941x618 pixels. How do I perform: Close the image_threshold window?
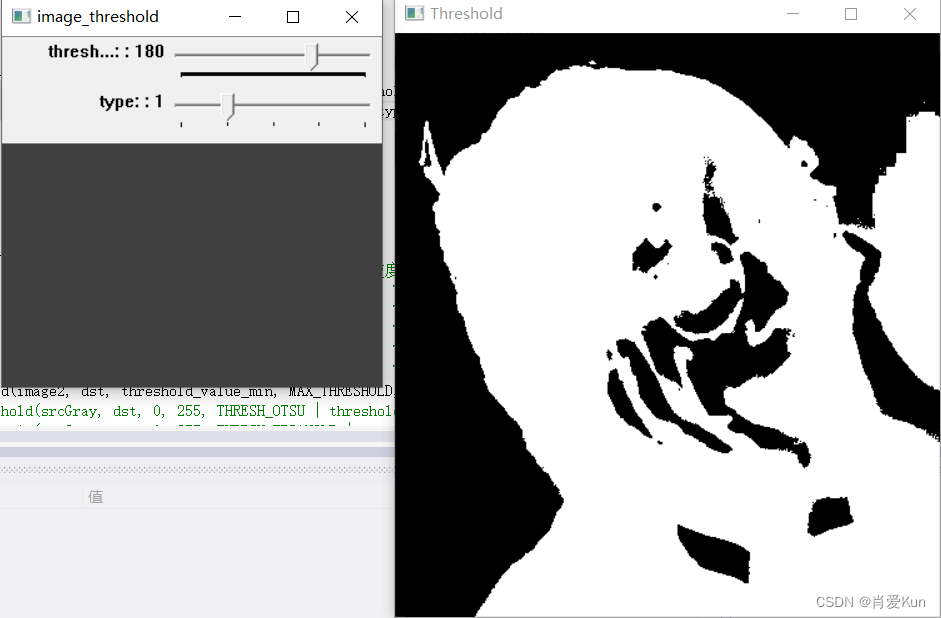(352, 17)
